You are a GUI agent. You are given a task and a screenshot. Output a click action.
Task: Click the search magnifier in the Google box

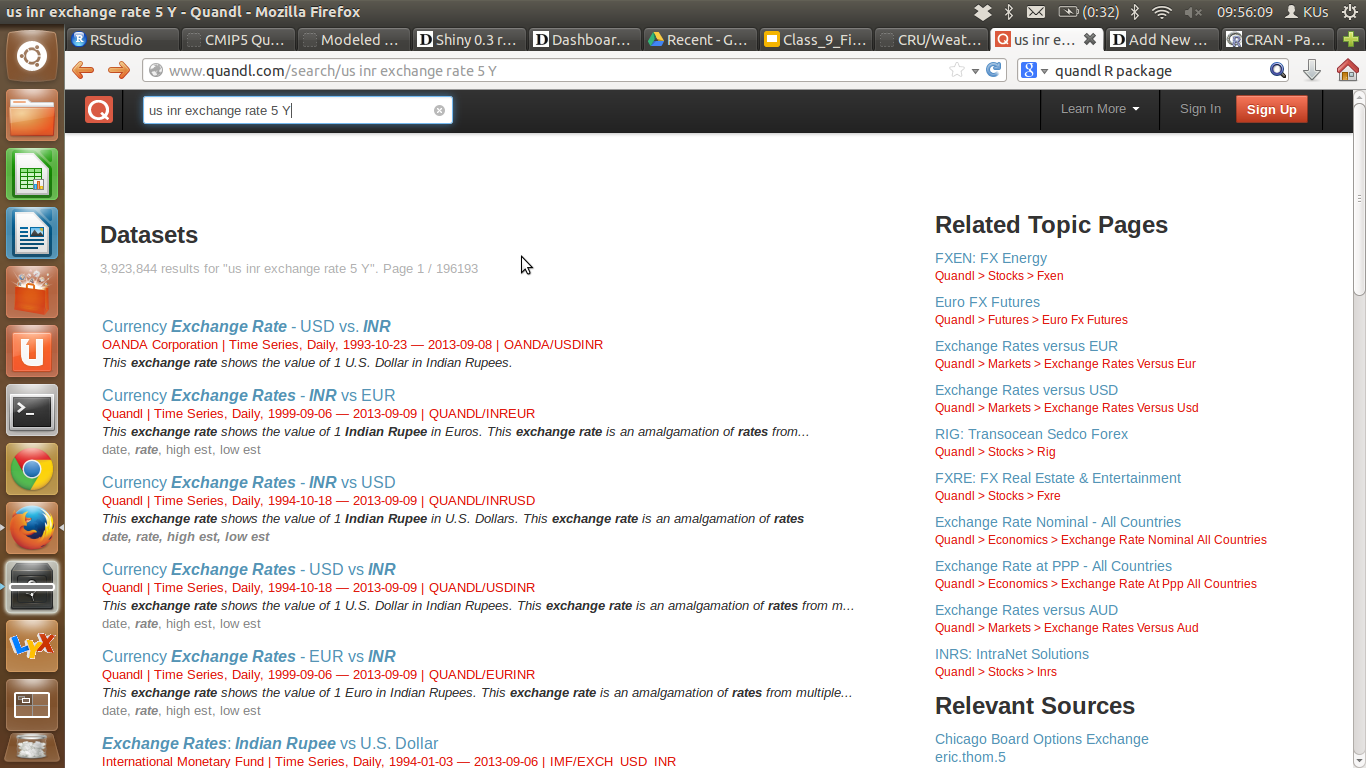tap(1278, 70)
